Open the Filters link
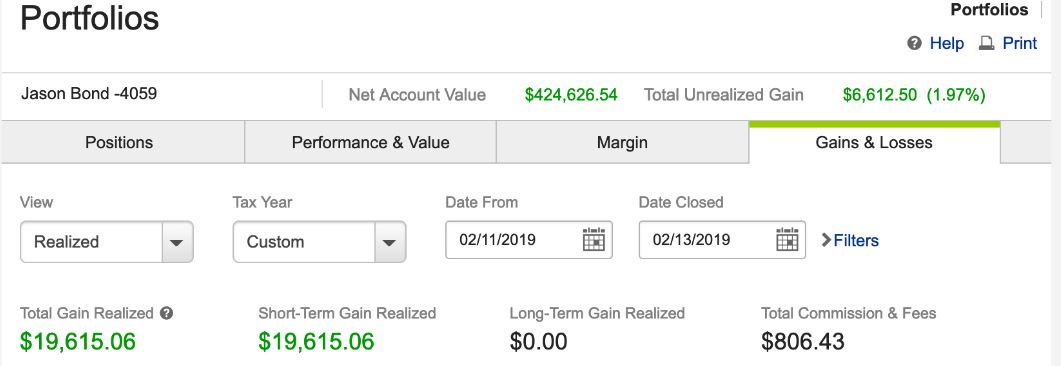This screenshot has height=366, width=1061. (856, 241)
